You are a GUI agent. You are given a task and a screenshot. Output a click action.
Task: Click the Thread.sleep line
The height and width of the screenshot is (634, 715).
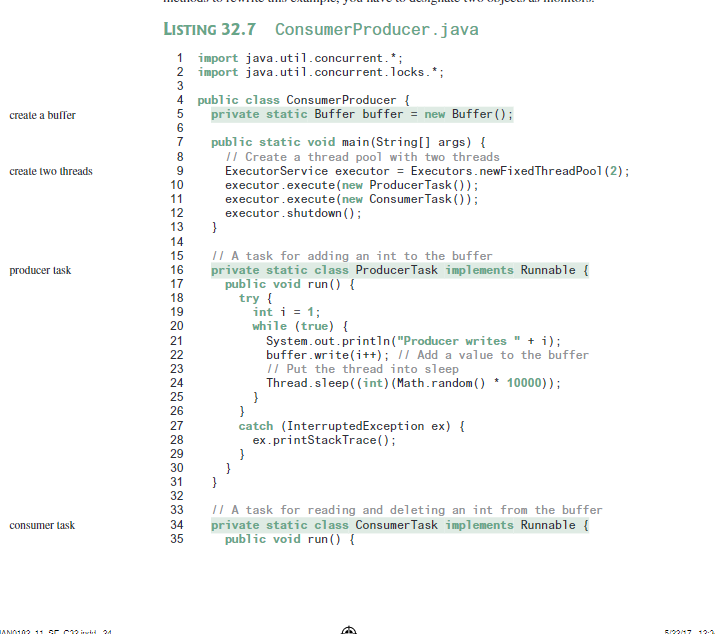click(x=414, y=383)
